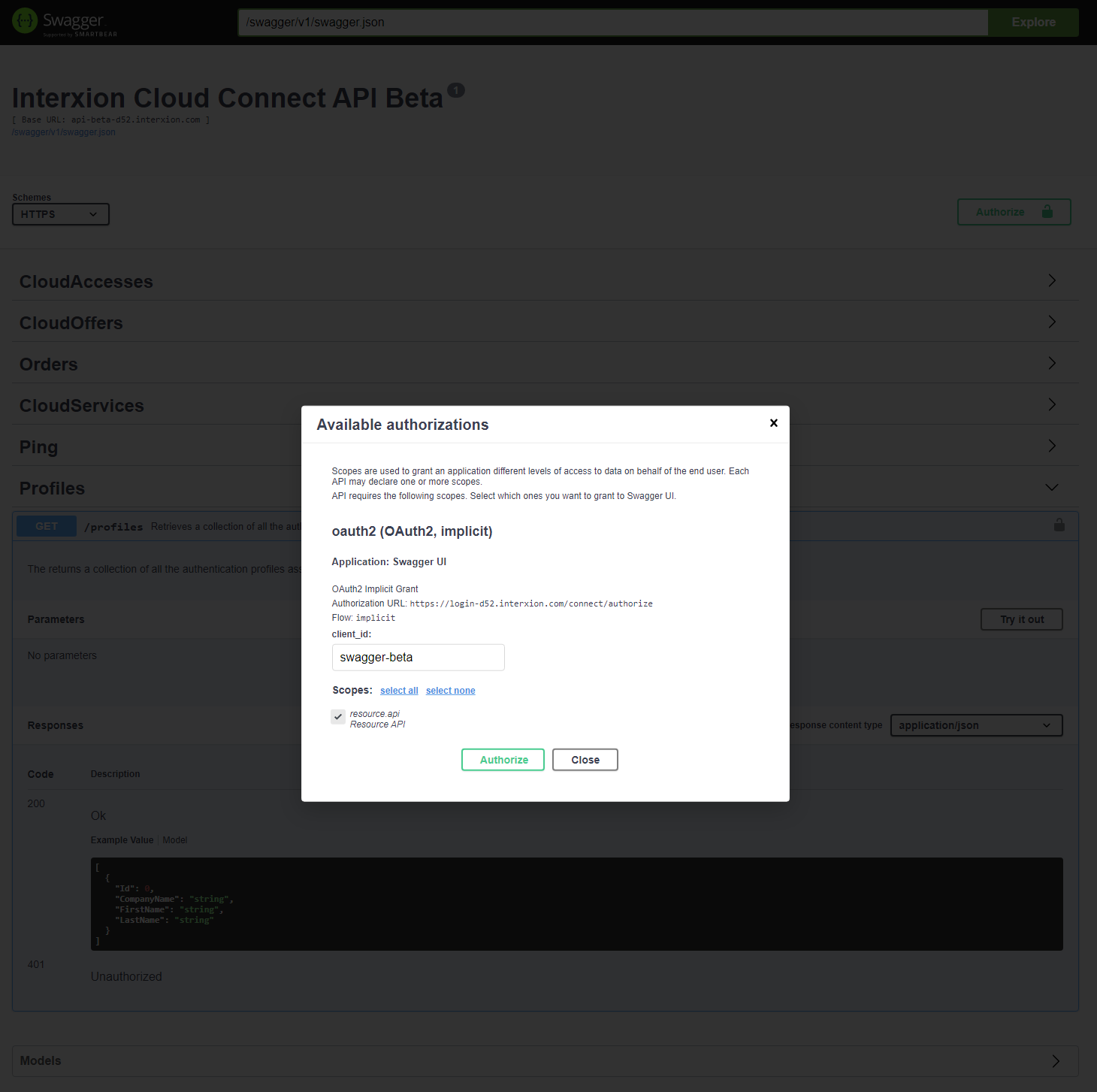Click the page Authorize button with lock
The width and height of the screenshot is (1097, 1092).
(x=1014, y=212)
